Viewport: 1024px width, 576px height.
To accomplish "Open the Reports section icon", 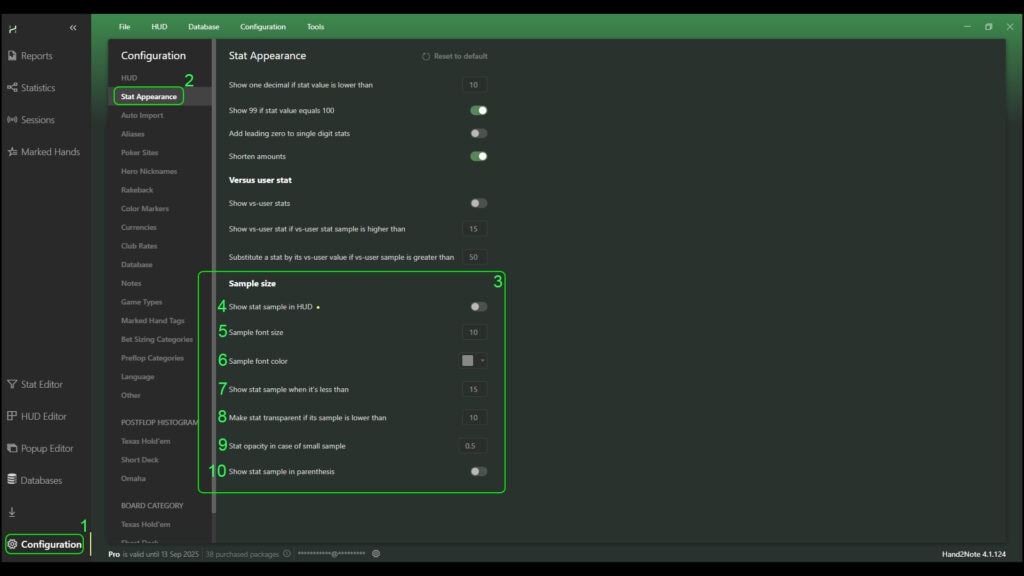I will pos(12,56).
